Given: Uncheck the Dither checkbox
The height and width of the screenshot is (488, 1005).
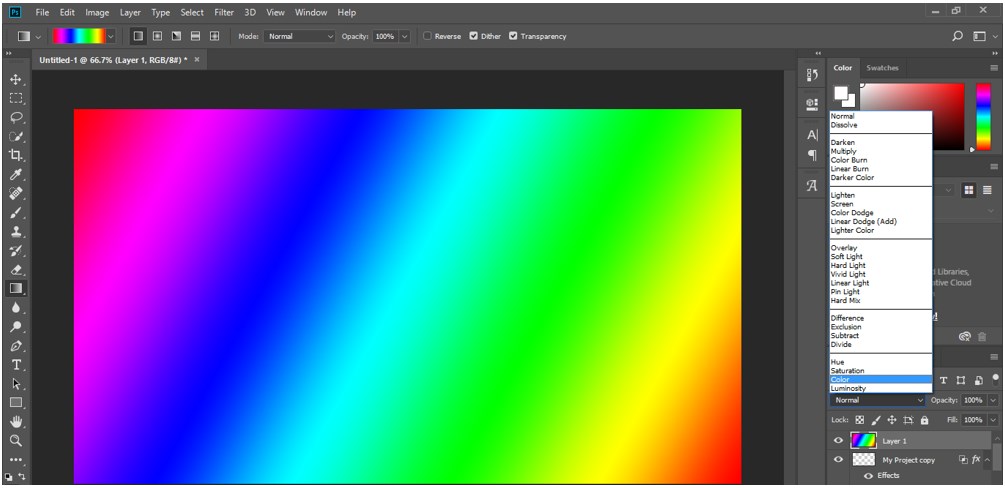Looking at the screenshot, I should tap(474, 37).
